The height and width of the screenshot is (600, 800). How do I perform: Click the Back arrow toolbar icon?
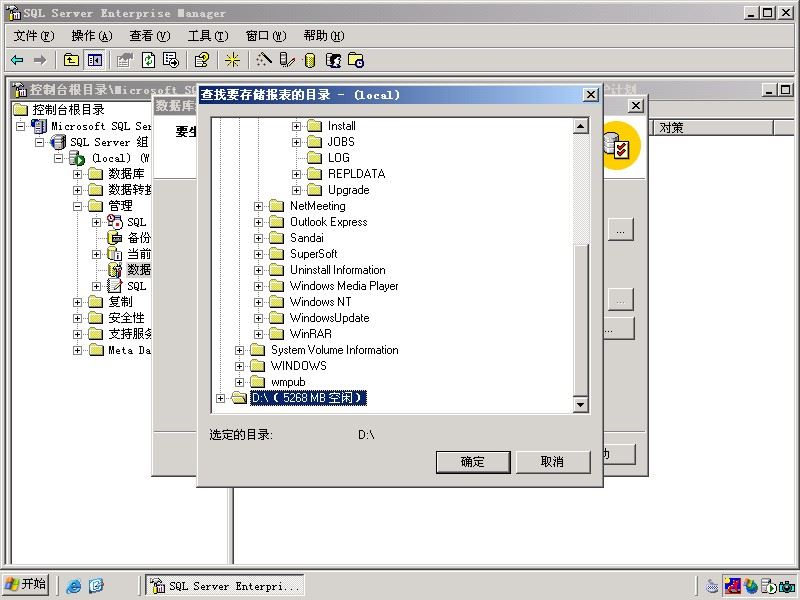pos(17,60)
